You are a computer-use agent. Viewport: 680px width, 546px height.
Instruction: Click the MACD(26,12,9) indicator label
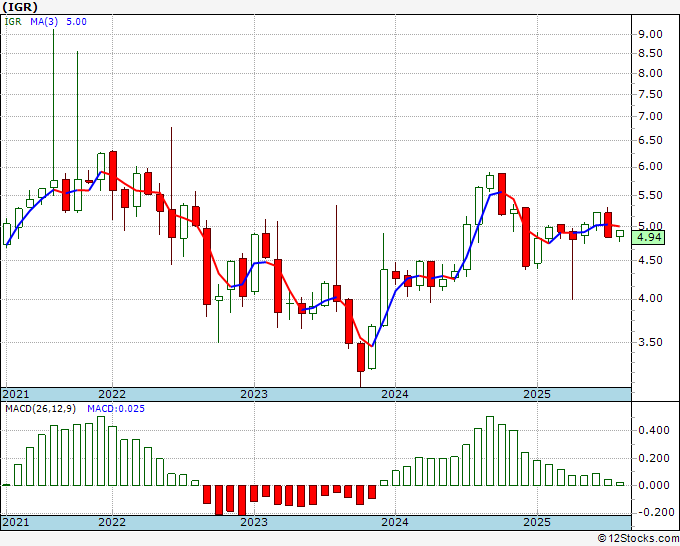coord(42,409)
